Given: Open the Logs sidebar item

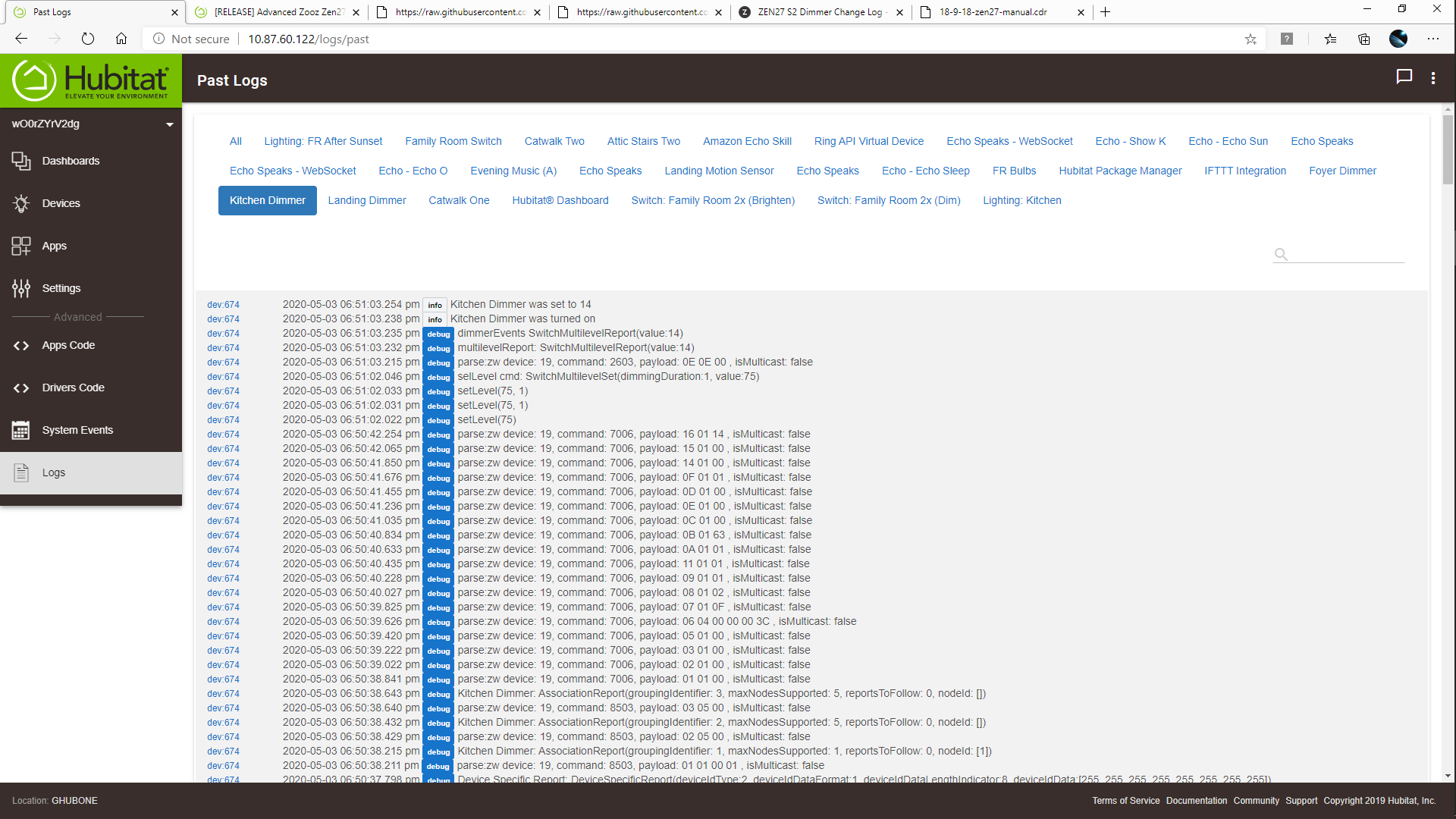Looking at the screenshot, I should pyautogui.click(x=91, y=472).
